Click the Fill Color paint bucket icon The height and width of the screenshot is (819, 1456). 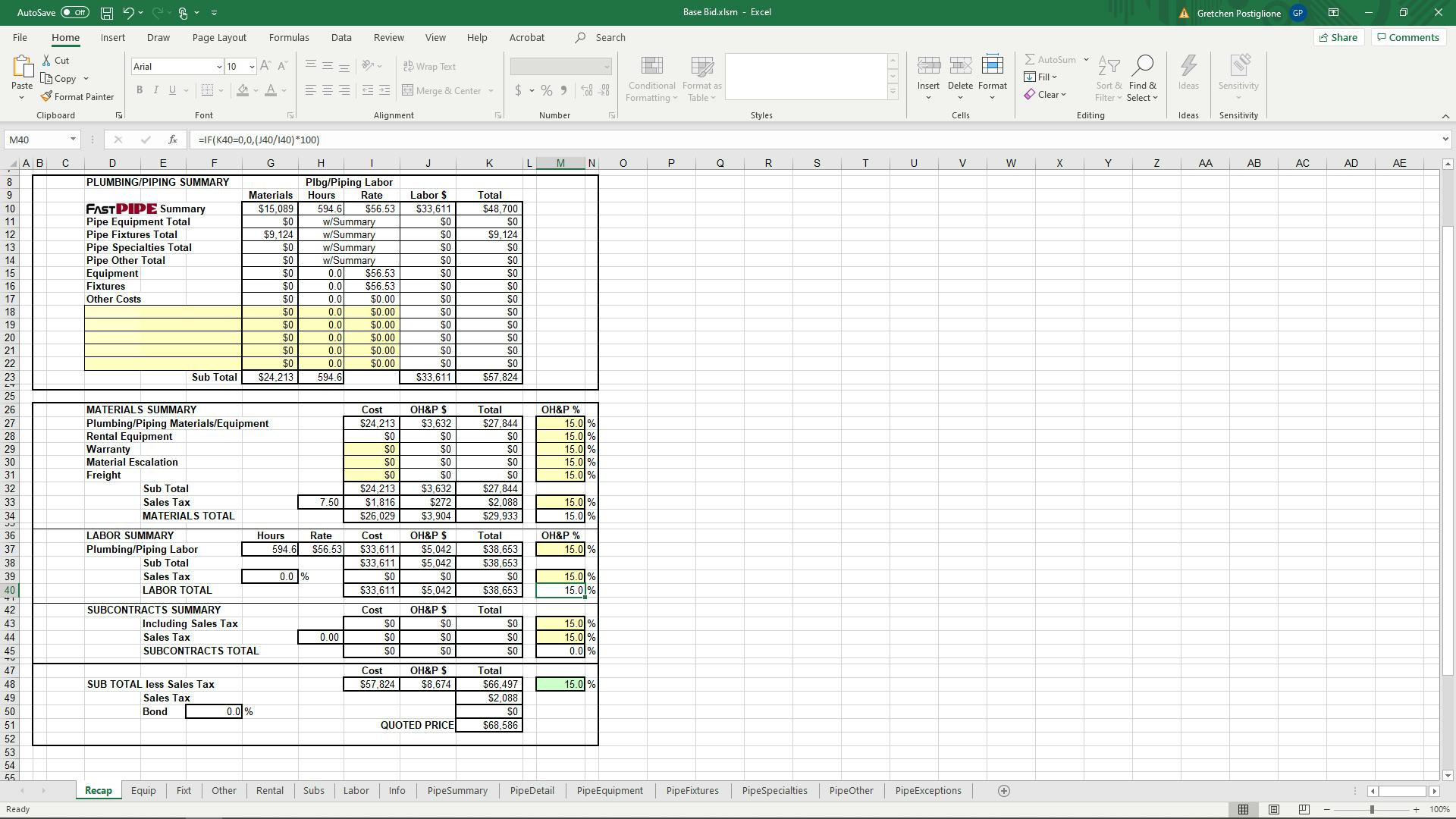(x=243, y=90)
